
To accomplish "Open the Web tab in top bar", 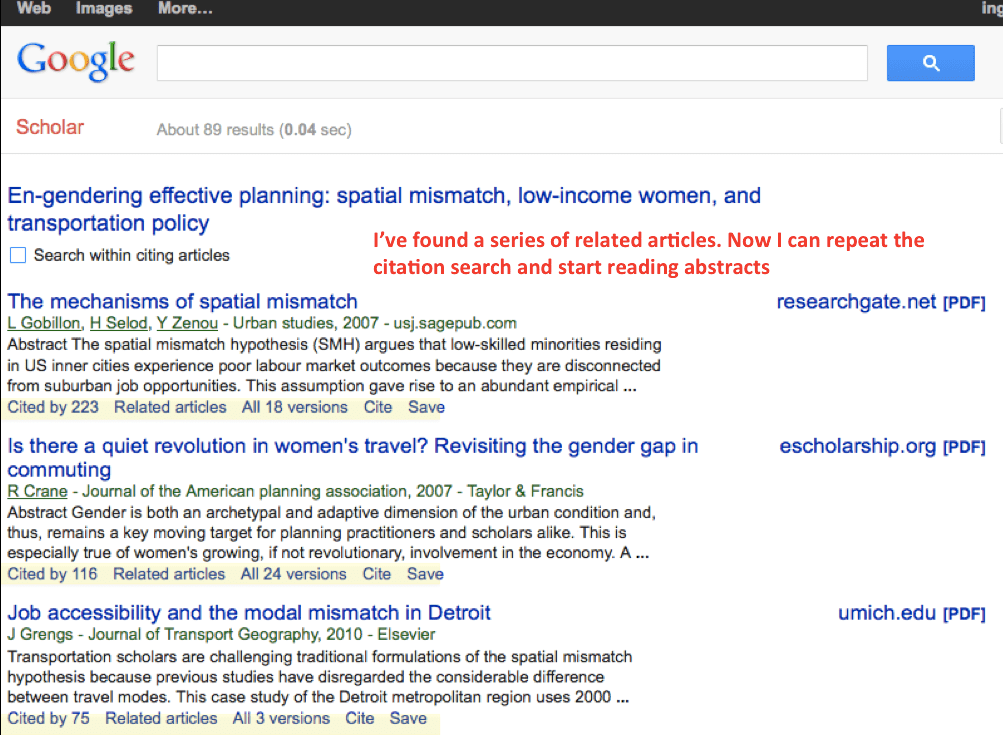I will click(34, 9).
